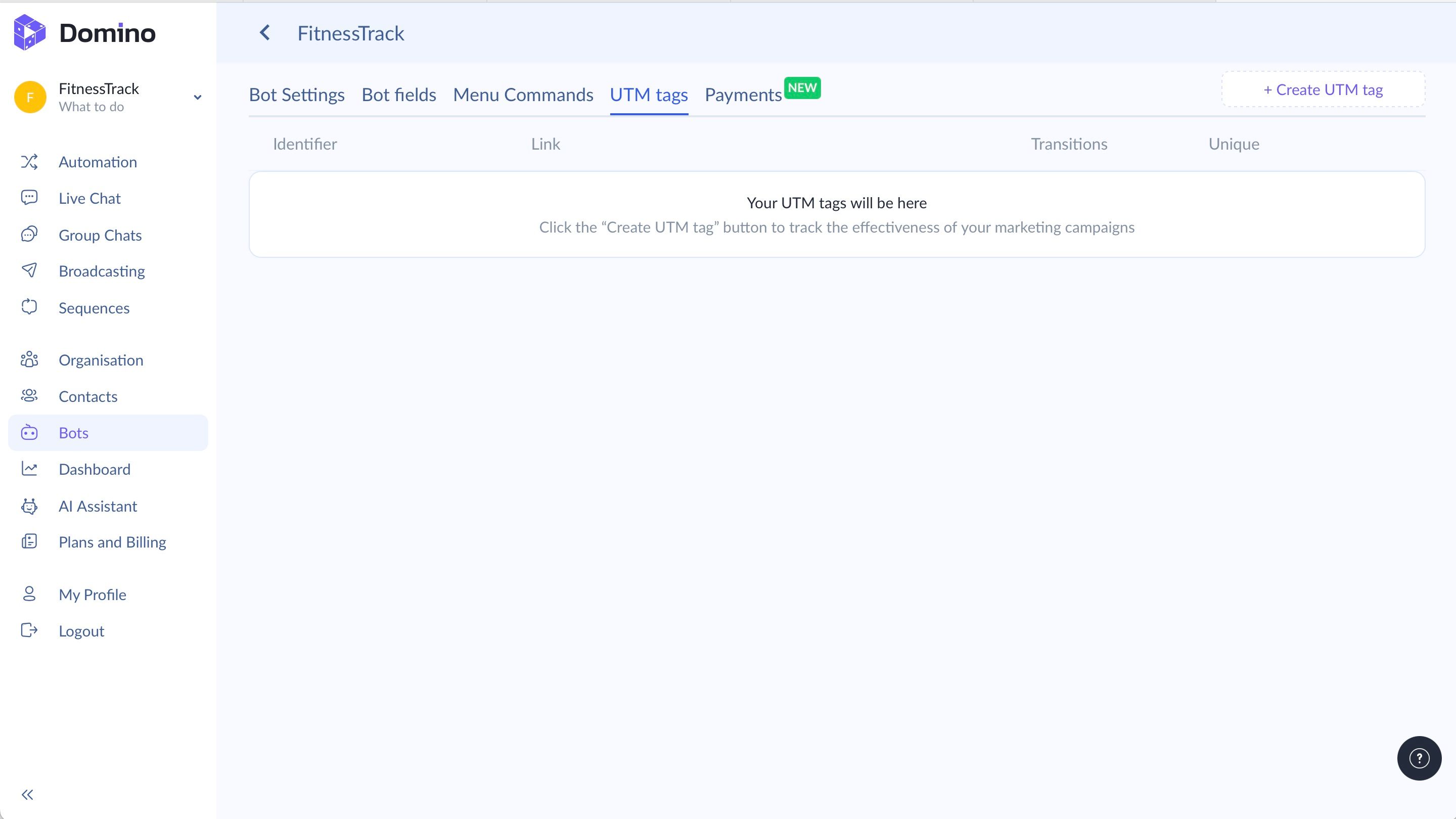Click the Logout door icon

click(29, 630)
